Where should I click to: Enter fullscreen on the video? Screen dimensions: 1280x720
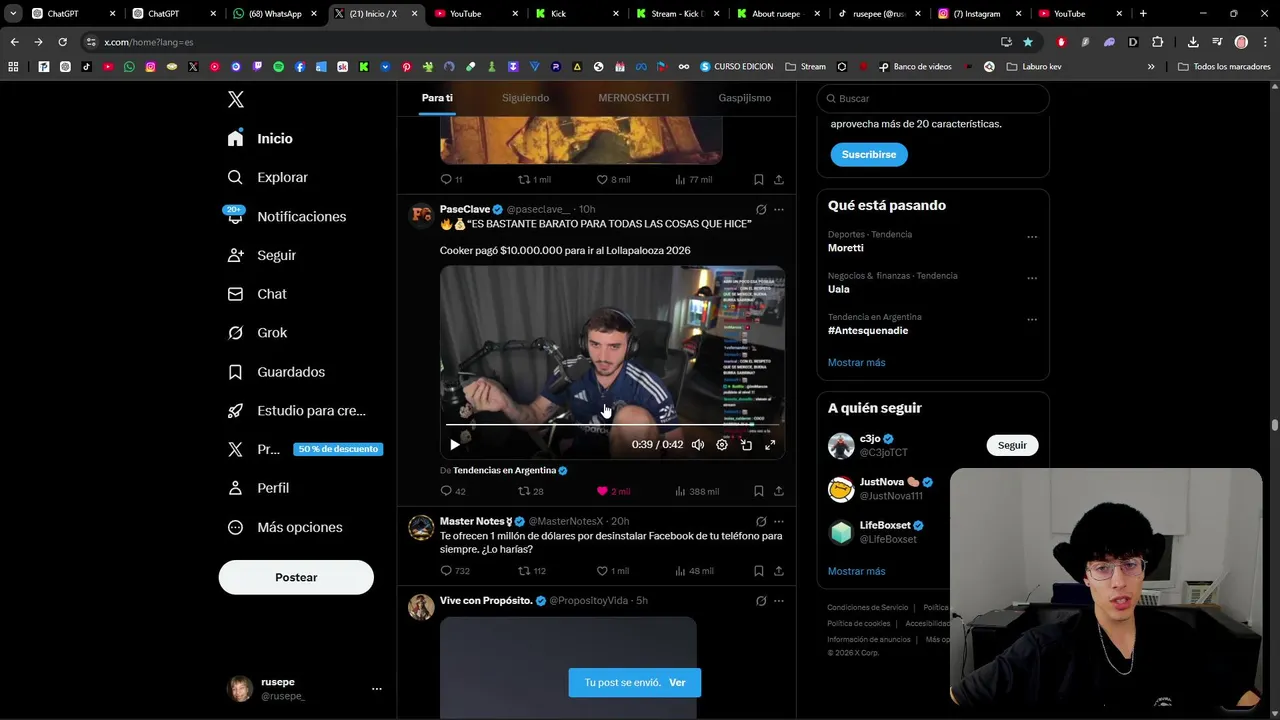point(770,445)
